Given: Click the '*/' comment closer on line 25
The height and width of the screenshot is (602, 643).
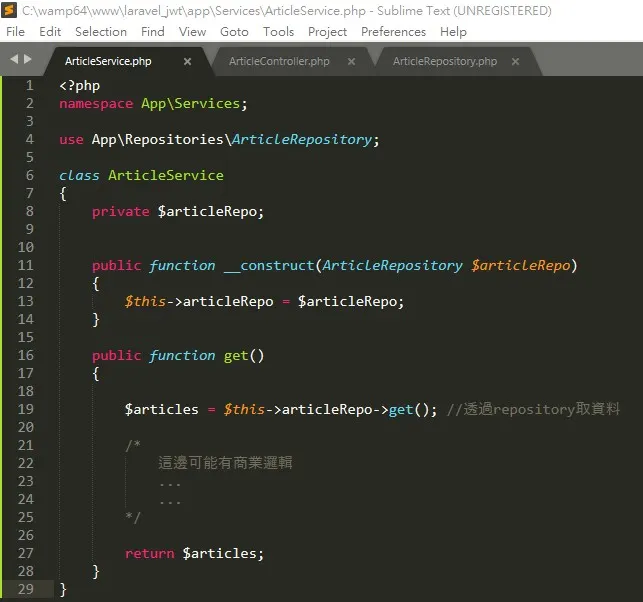Looking at the screenshot, I should click(133, 517).
